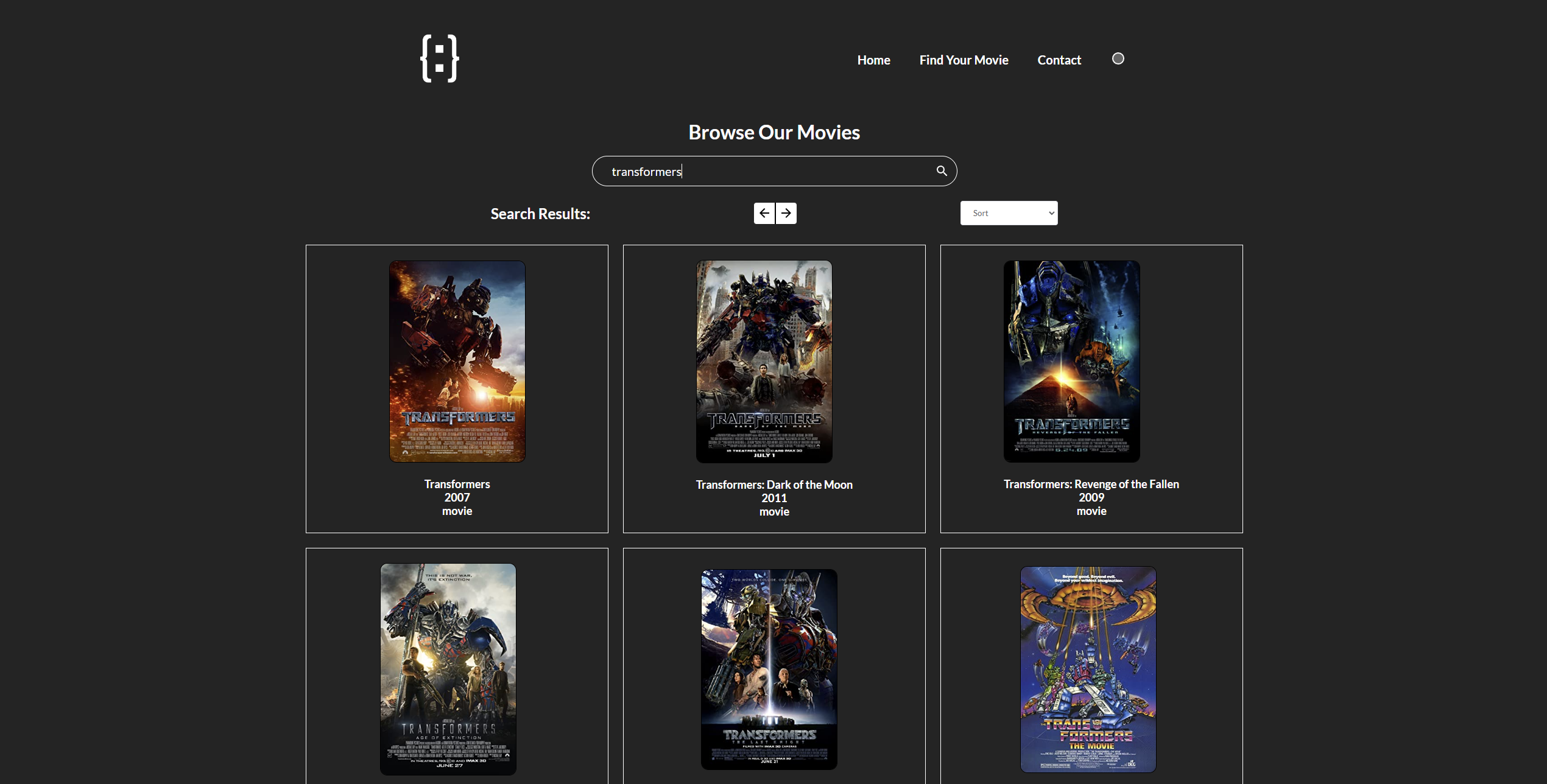
Task: Open the Home menu item
Action: (x=873, y=60)
